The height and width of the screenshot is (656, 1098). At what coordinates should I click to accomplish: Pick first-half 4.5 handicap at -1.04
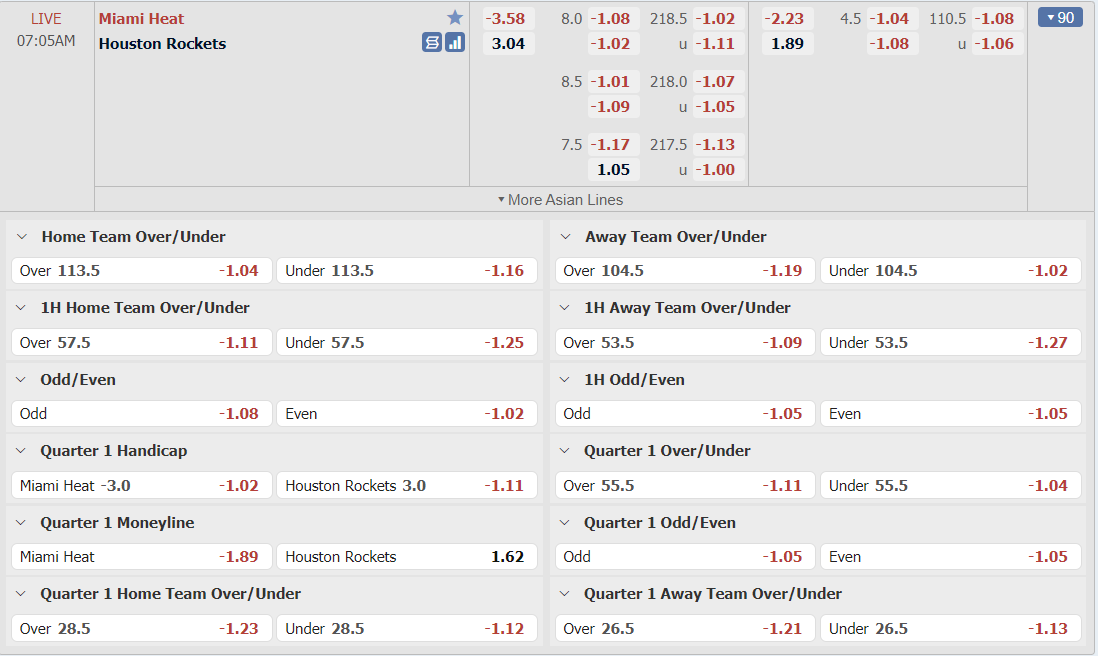point(893,18)
